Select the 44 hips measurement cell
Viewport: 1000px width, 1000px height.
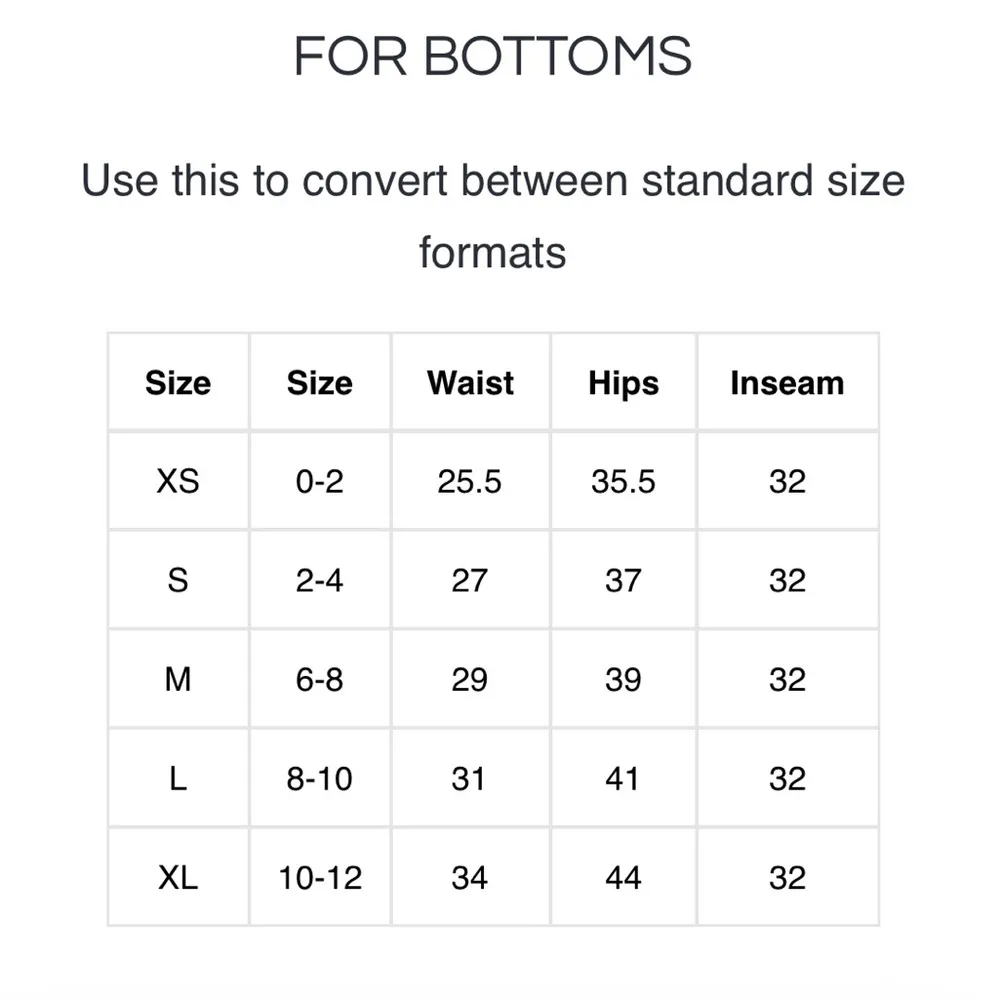pyautogui.click(x=623, y=877)
